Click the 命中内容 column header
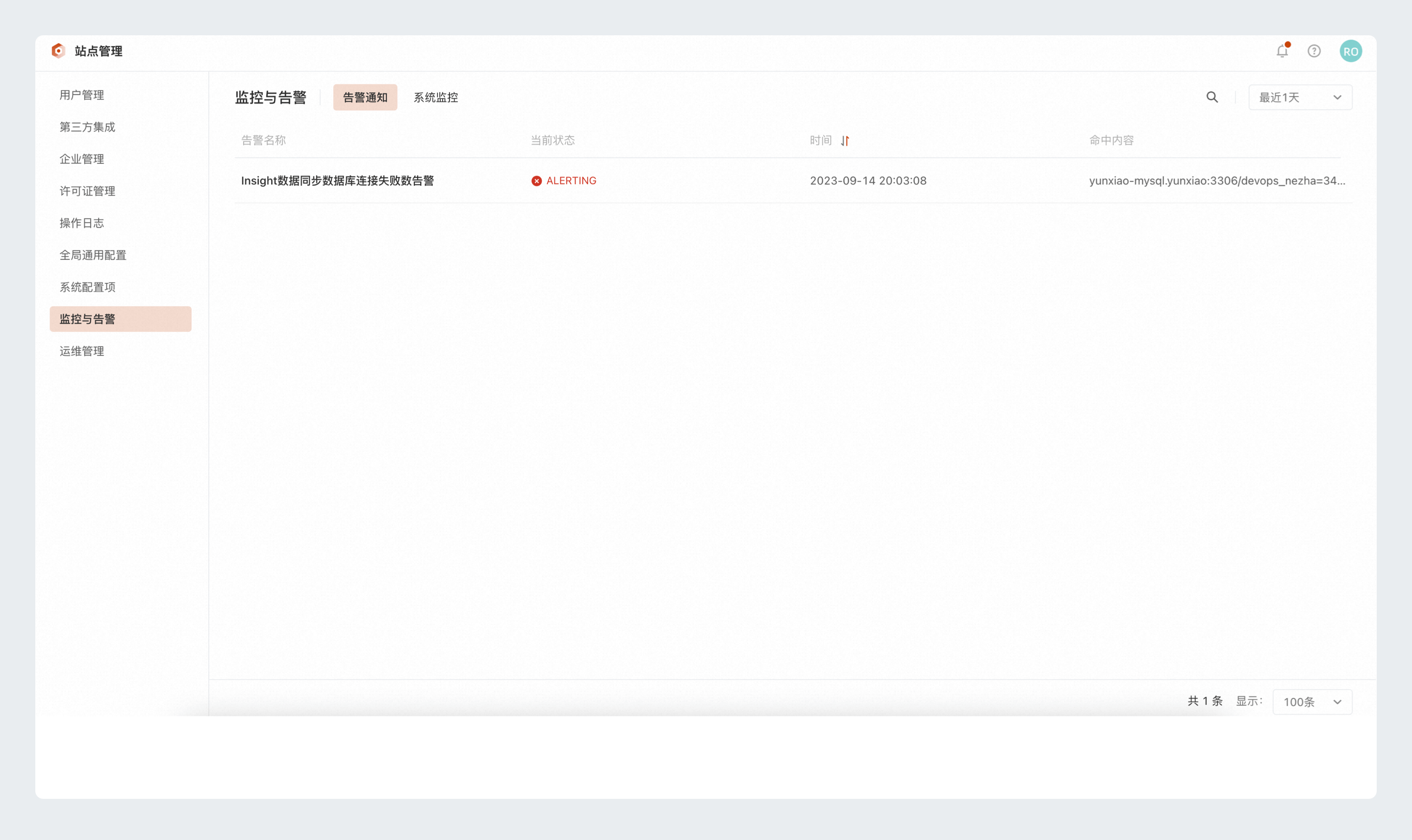The width and height of the screenshot is (1412, 840). (x=1111, y=140)
